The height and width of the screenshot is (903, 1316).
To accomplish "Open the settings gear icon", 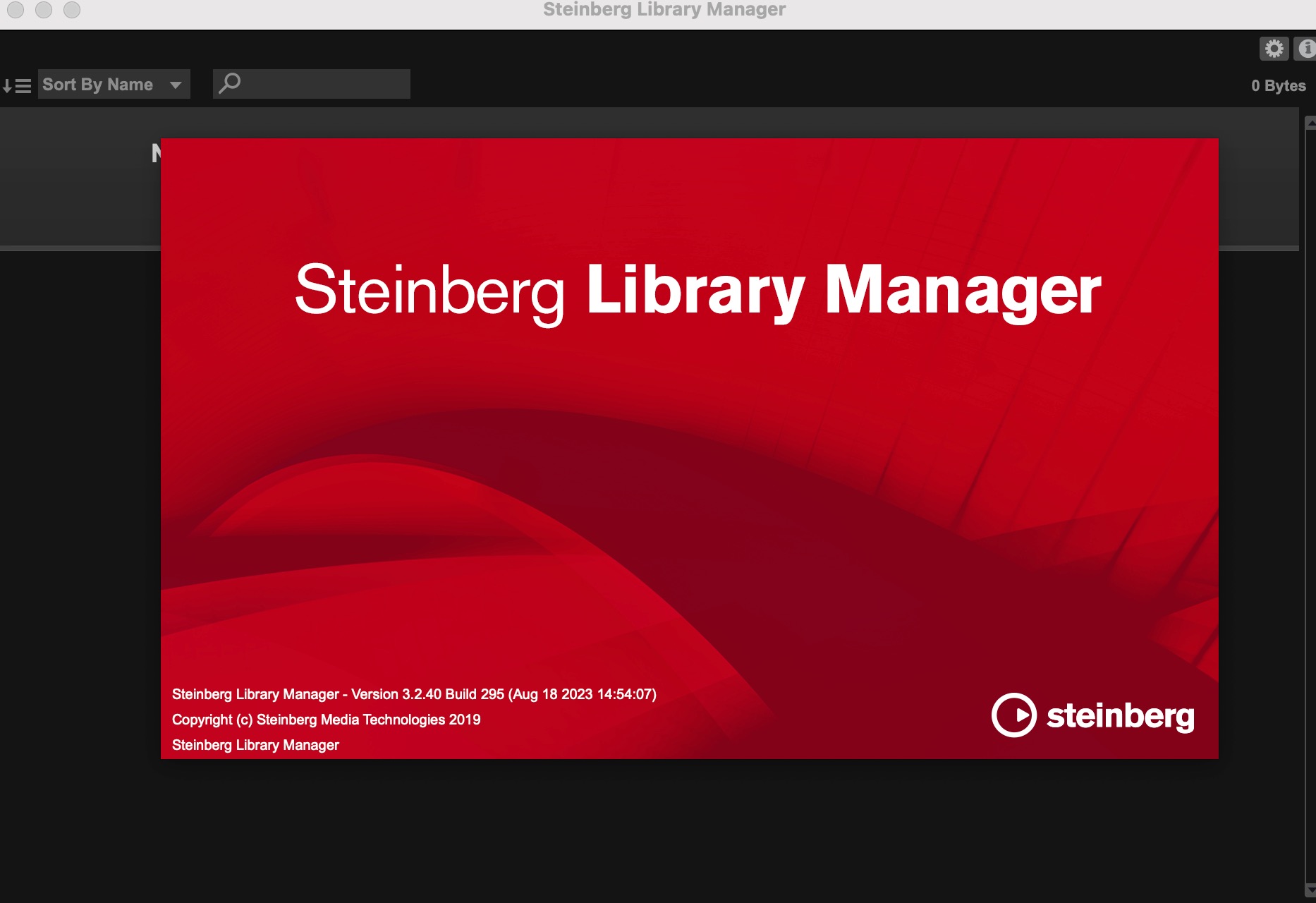I will point(1274,49).
